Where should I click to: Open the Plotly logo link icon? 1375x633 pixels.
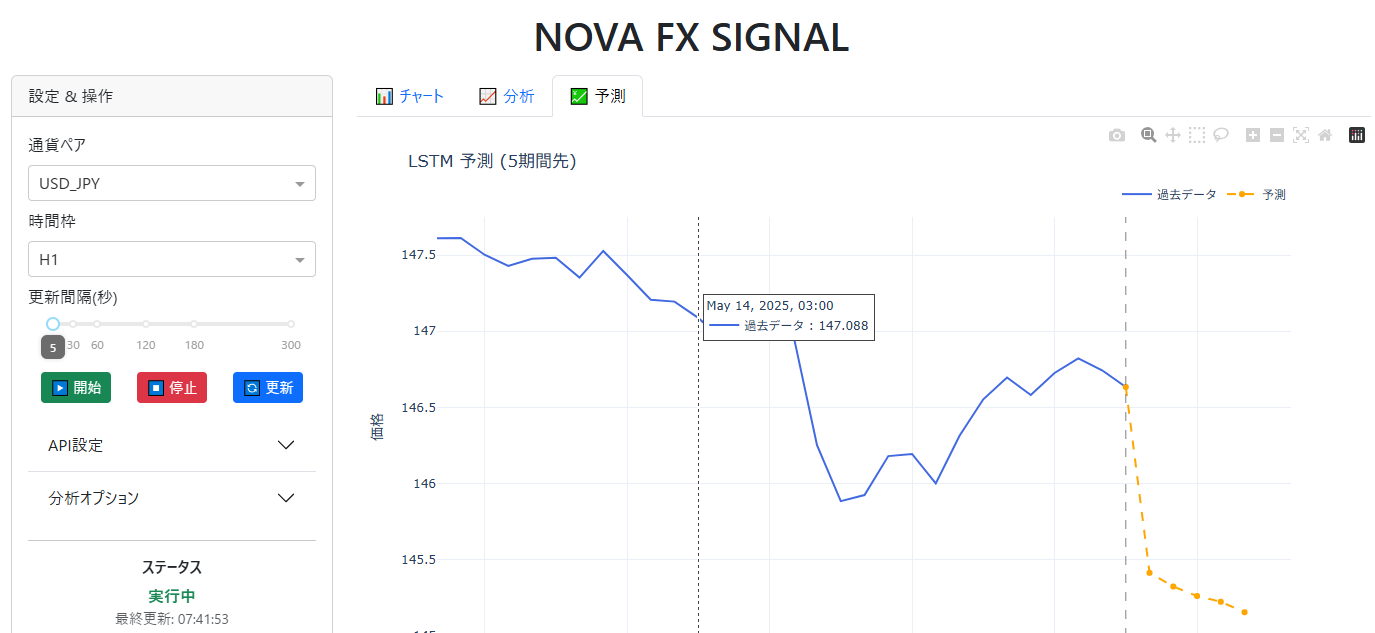pyautogui.click(x=1357, y=135)
